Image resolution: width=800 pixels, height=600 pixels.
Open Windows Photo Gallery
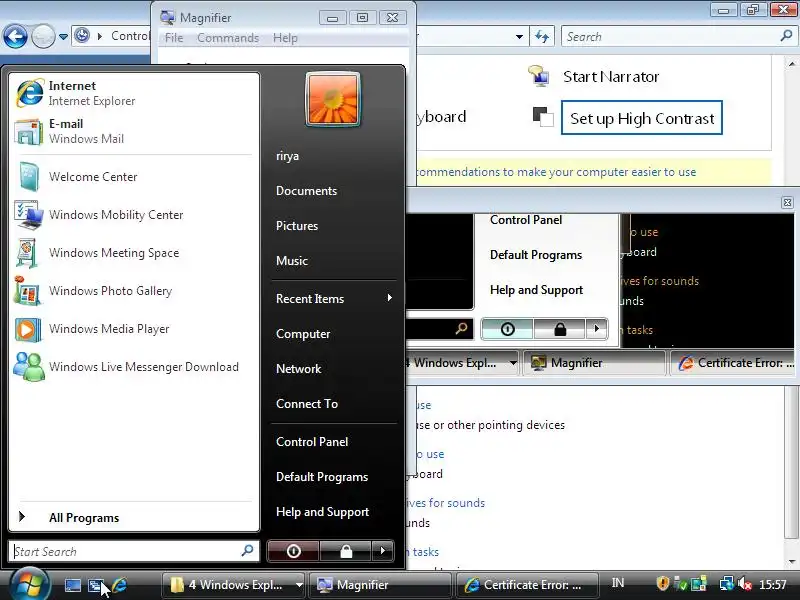pos(134,291)
